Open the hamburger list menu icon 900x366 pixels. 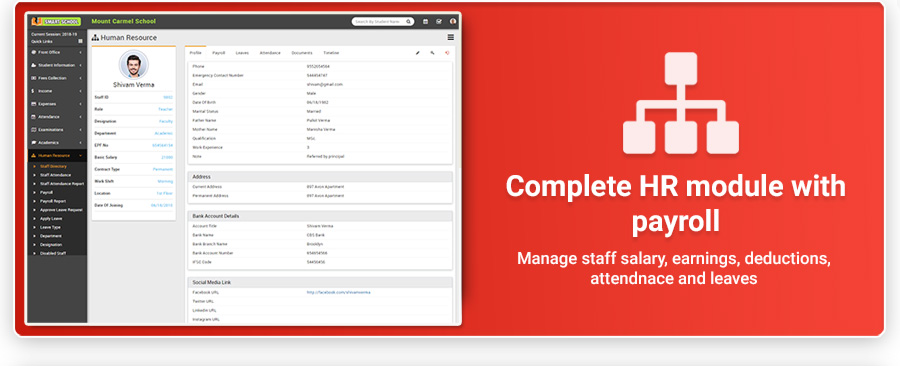point(451,37)
